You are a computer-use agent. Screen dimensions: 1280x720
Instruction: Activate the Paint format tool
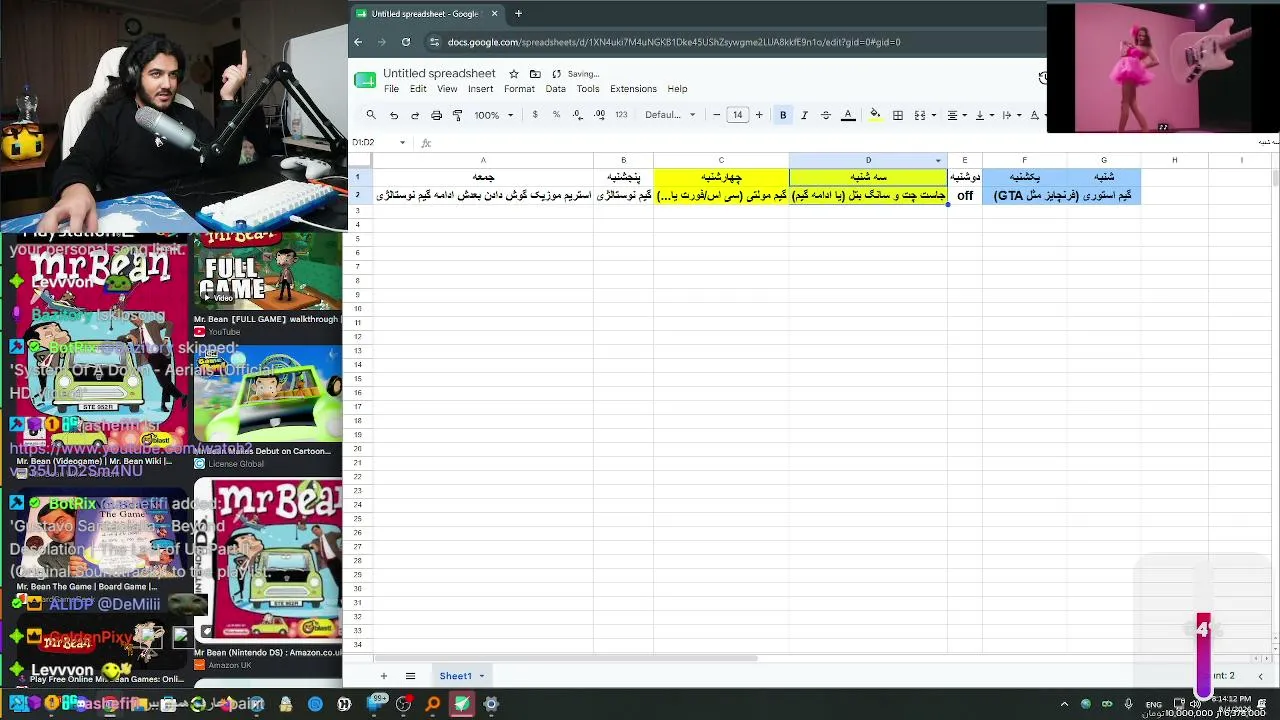pos(457,115)
